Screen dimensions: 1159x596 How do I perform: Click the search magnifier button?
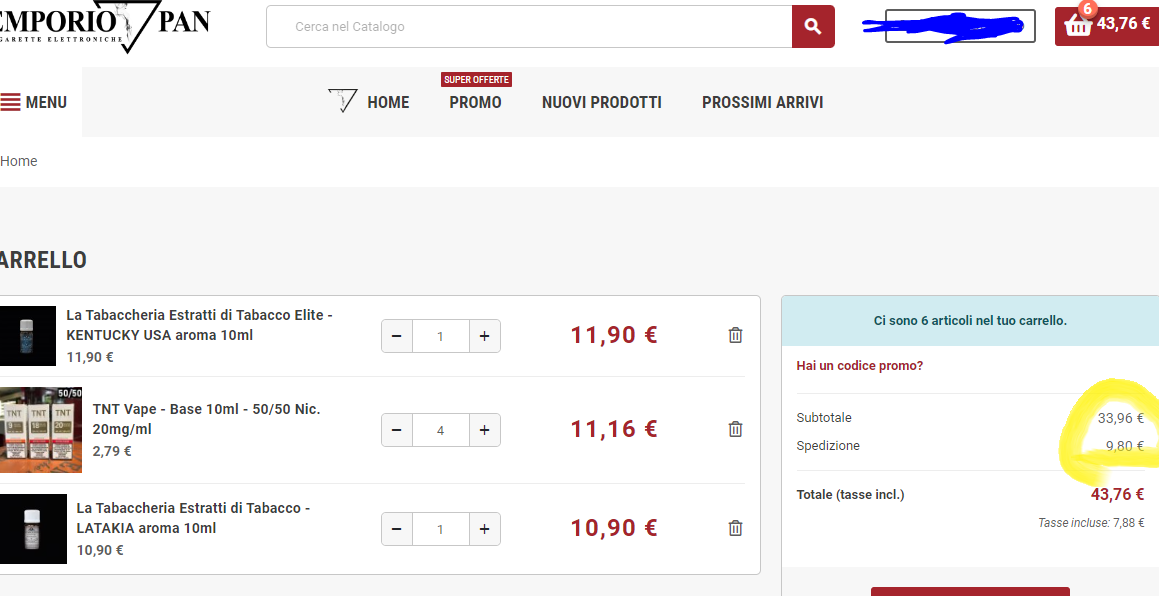pyautogui.click(x=813, y=27)
